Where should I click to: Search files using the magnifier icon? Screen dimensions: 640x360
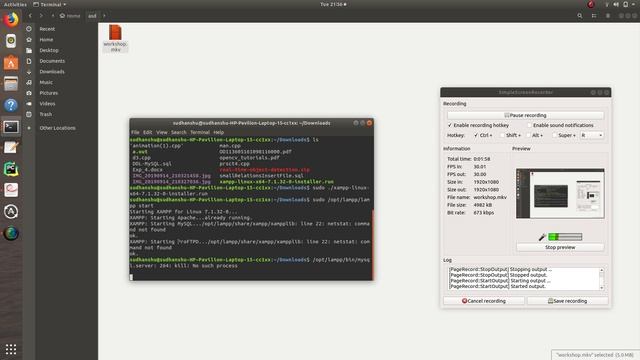click(580, 16)
